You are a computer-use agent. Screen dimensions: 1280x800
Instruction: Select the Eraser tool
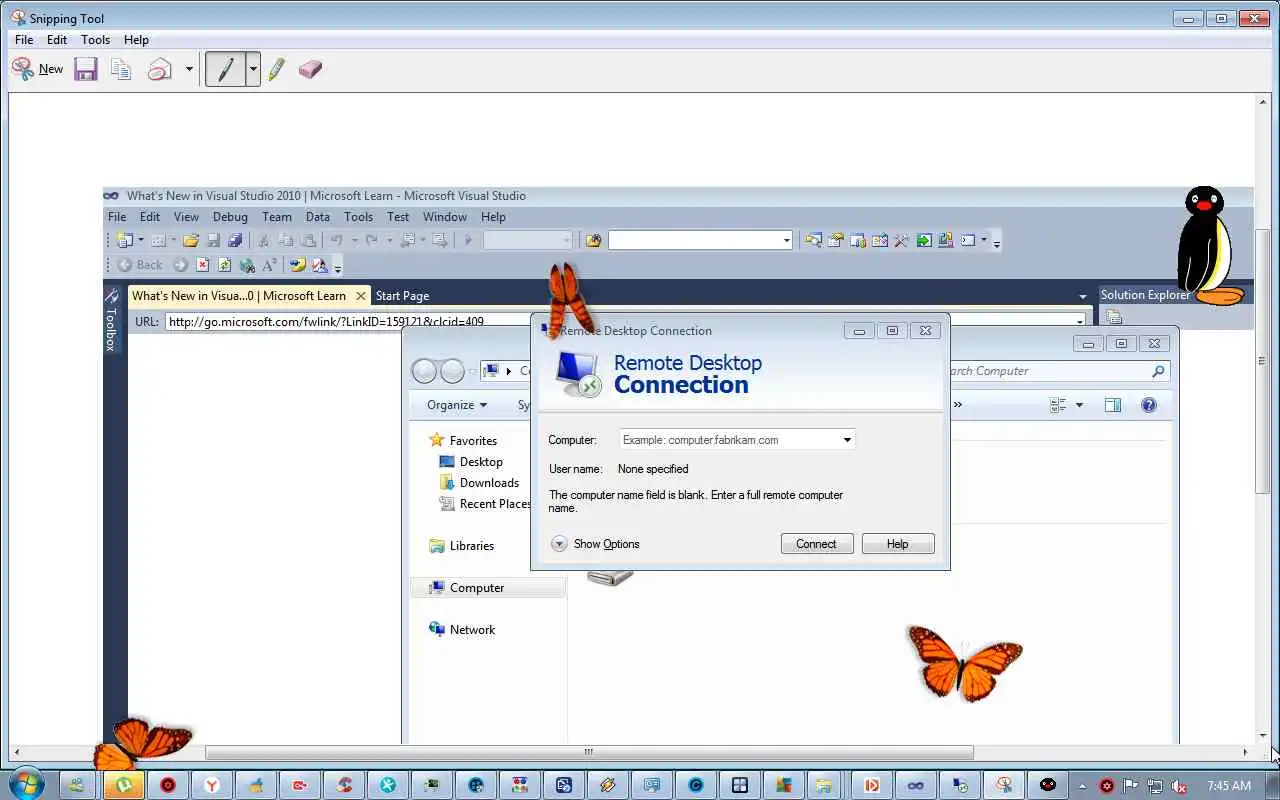[x=310, y=69]
